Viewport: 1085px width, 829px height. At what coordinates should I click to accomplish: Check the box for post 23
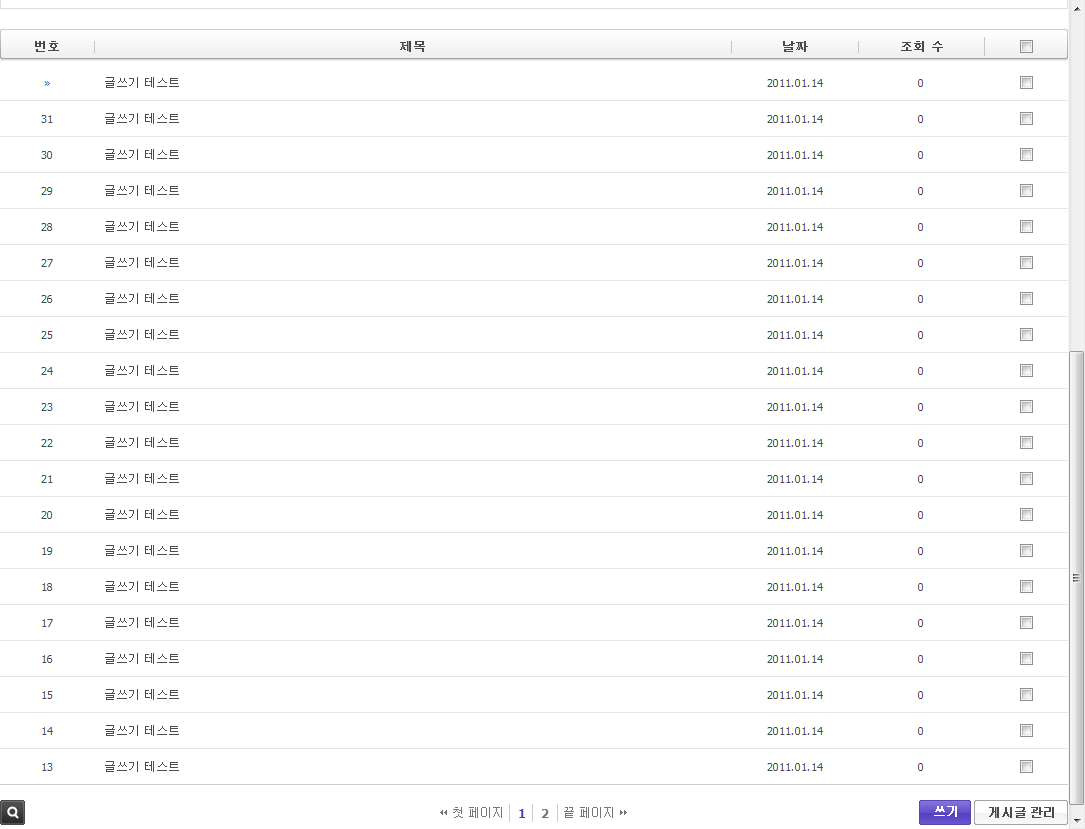[1026, 407]
